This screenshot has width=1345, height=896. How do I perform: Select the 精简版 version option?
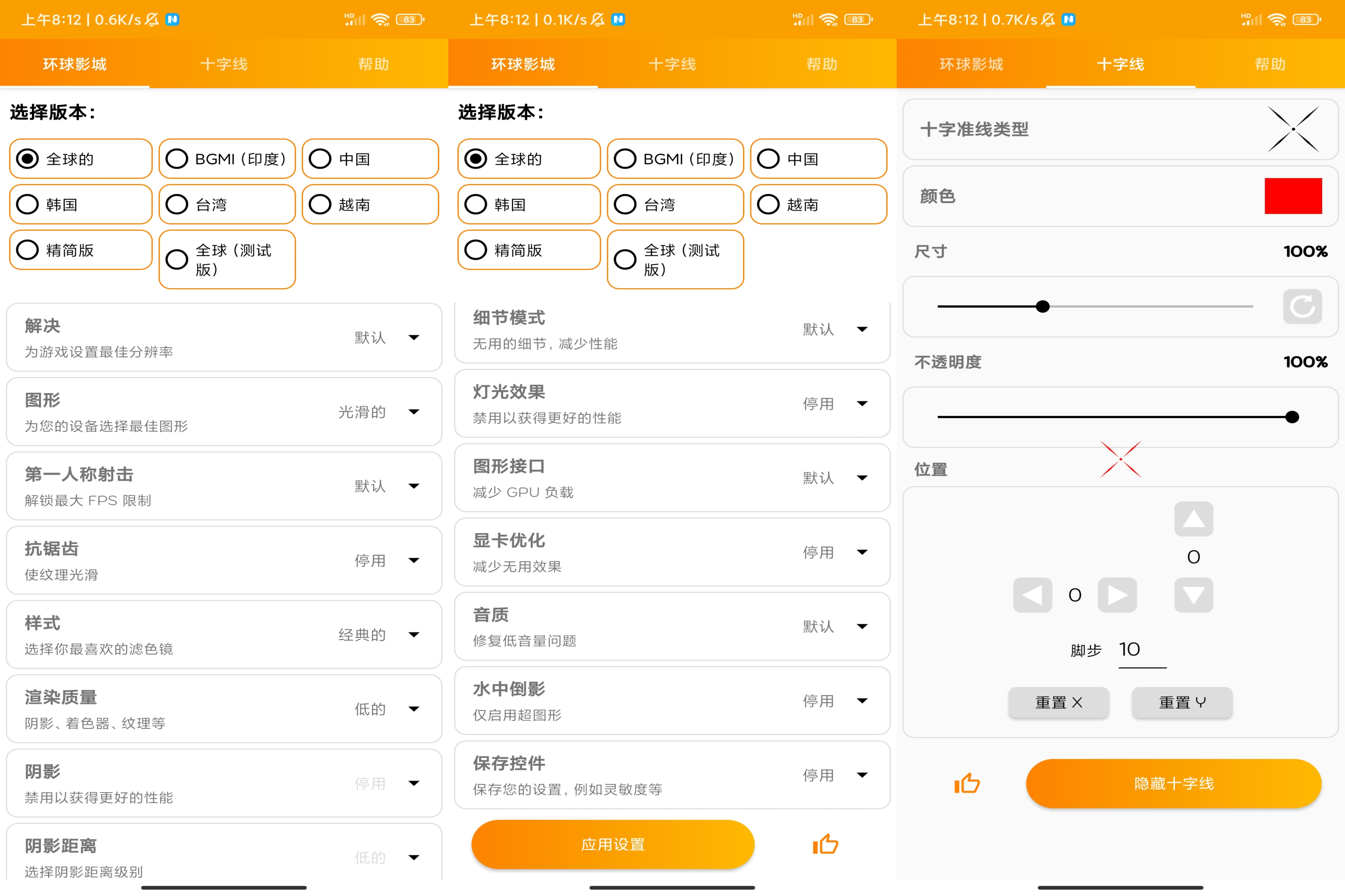pos(81,250)
